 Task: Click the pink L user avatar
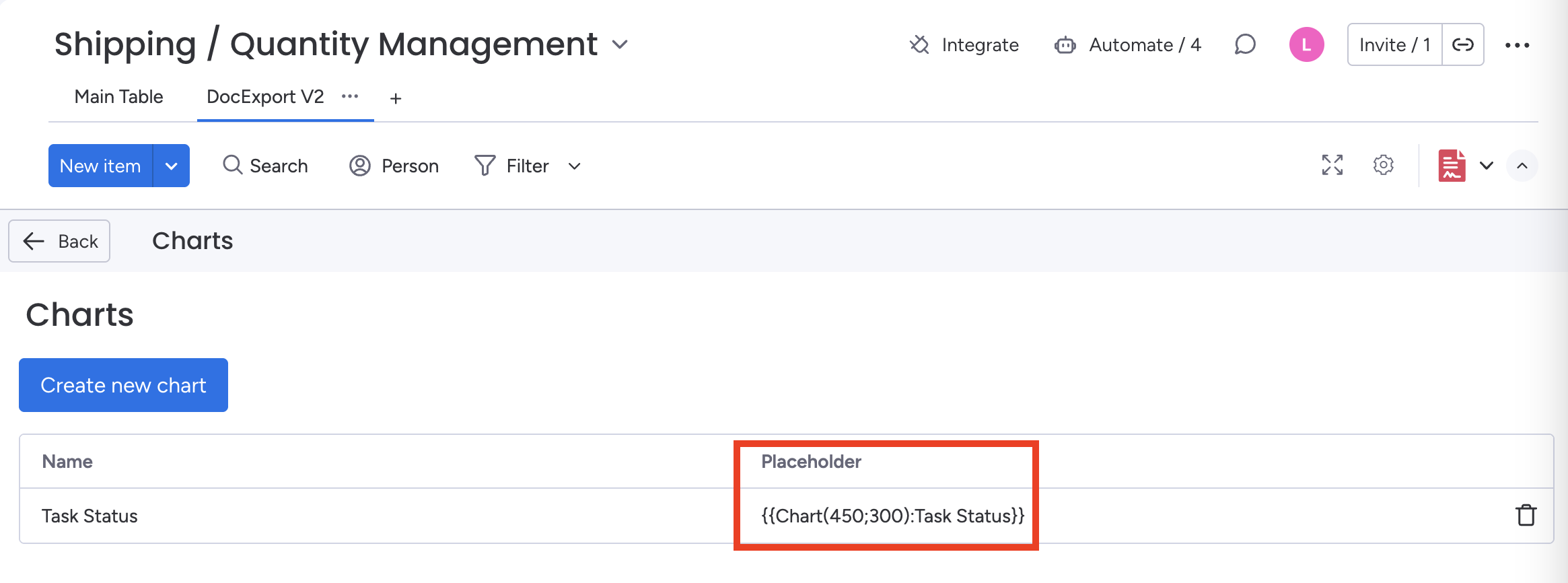click(1306, 45)
